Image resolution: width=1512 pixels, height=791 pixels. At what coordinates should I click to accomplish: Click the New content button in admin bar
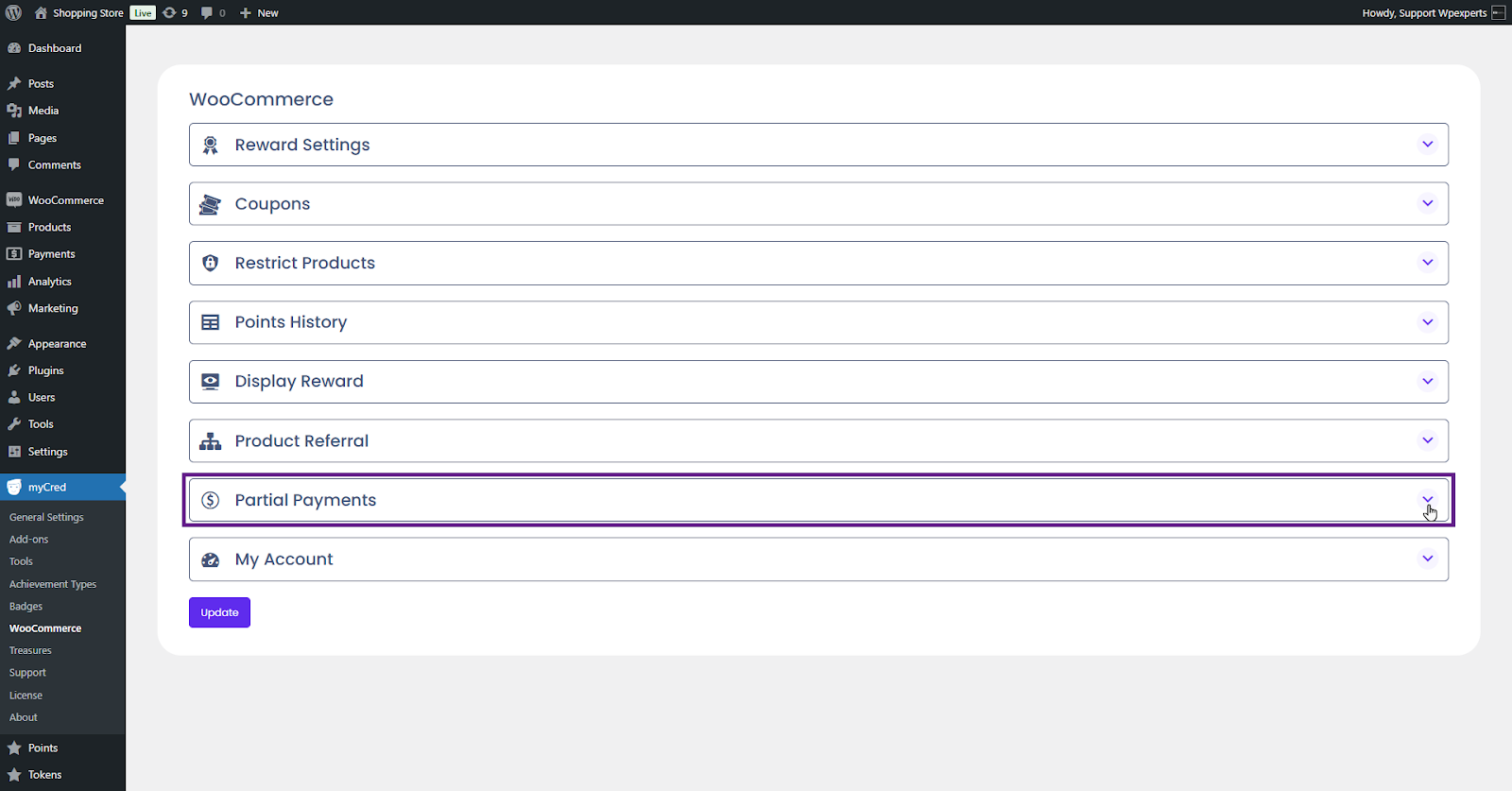(259, 12)
